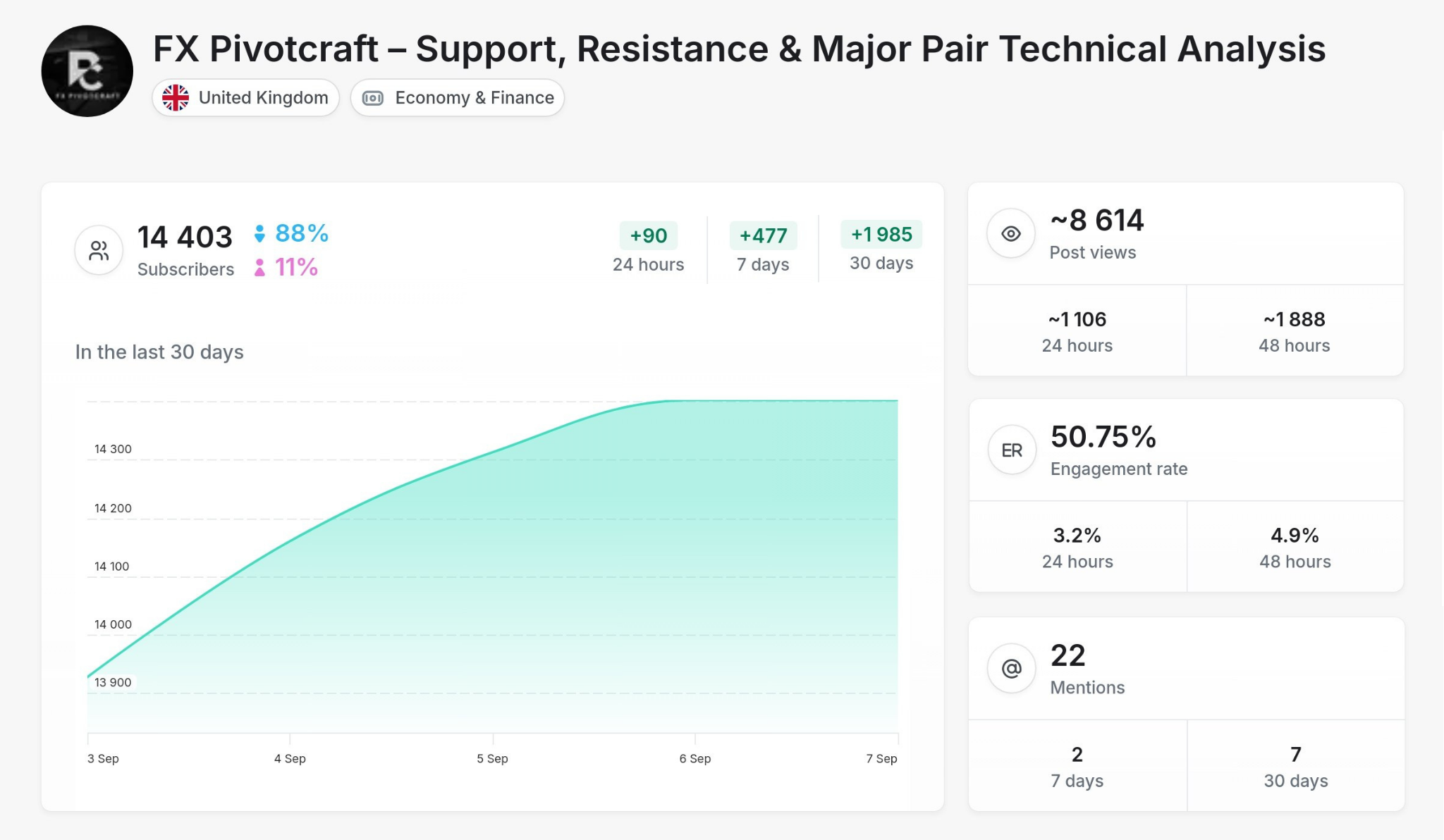
Task: Click the @ mentions icon
Action: [x=1012, y=668]
